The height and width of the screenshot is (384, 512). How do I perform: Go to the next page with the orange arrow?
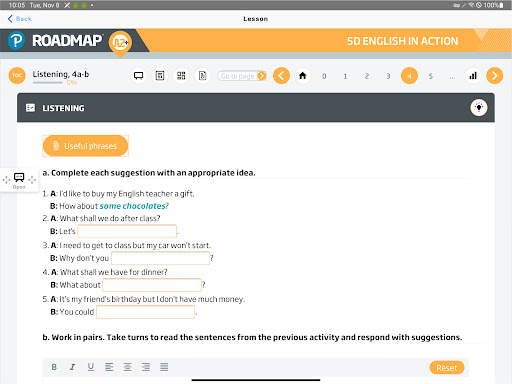(x=495, y=76)
